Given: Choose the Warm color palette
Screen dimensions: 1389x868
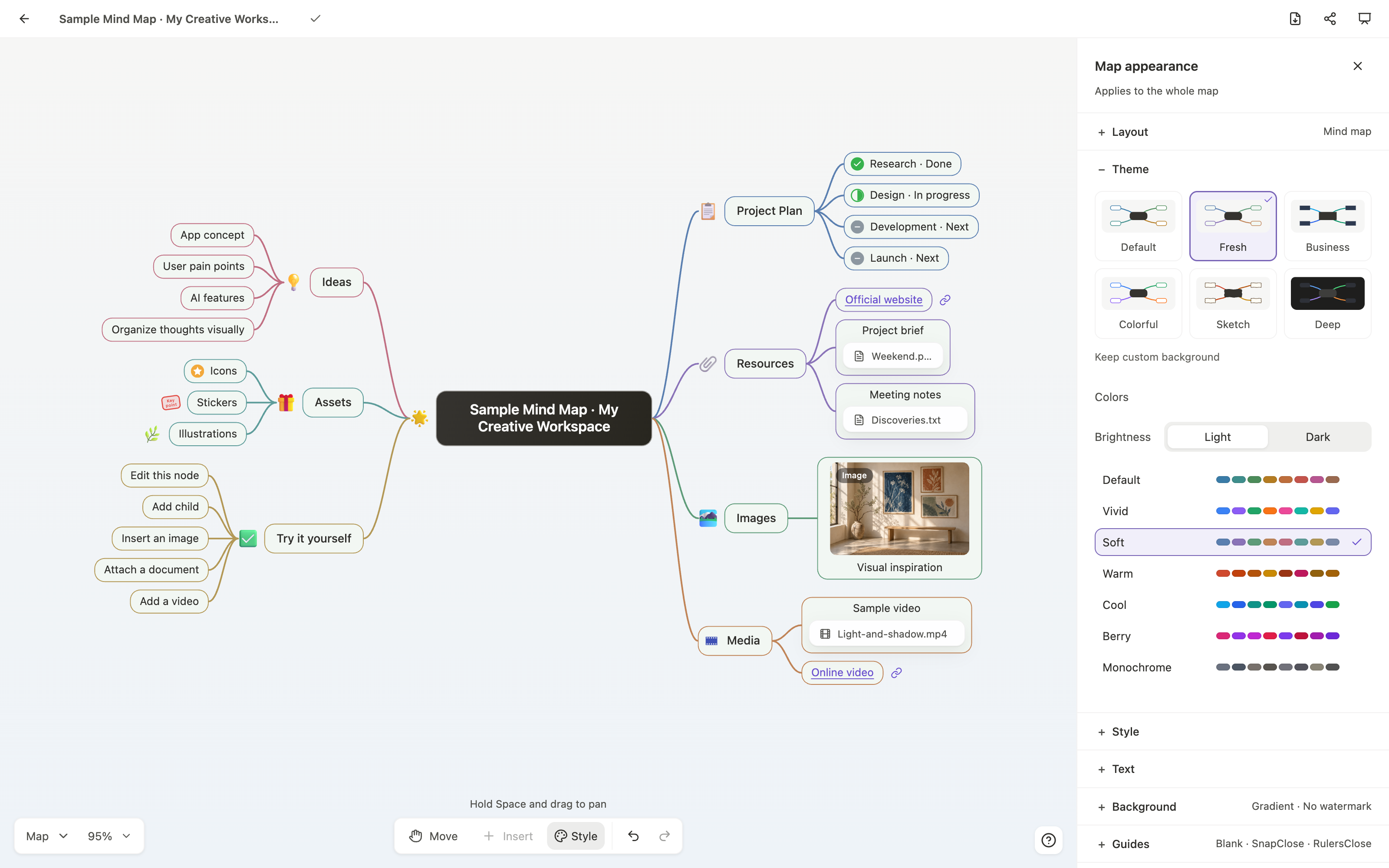Looking at the screenshot, I should click(x=1232, y=573).
